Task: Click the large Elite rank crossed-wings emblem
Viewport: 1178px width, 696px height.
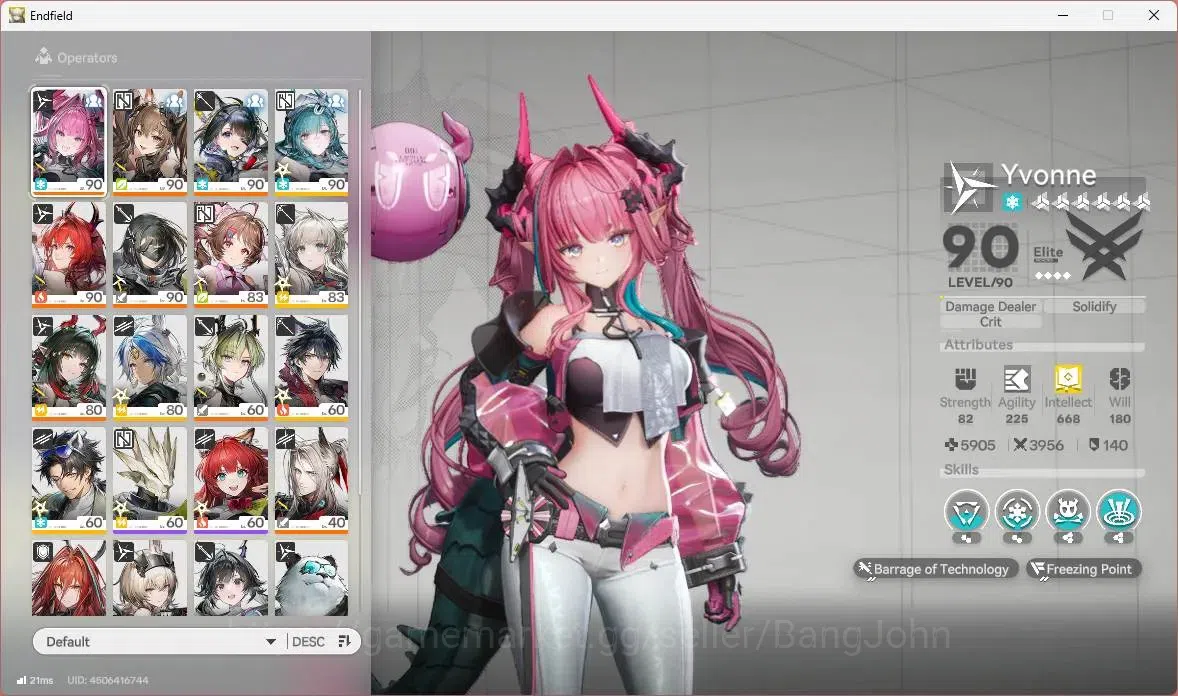Action: [x=1104, y=245]
